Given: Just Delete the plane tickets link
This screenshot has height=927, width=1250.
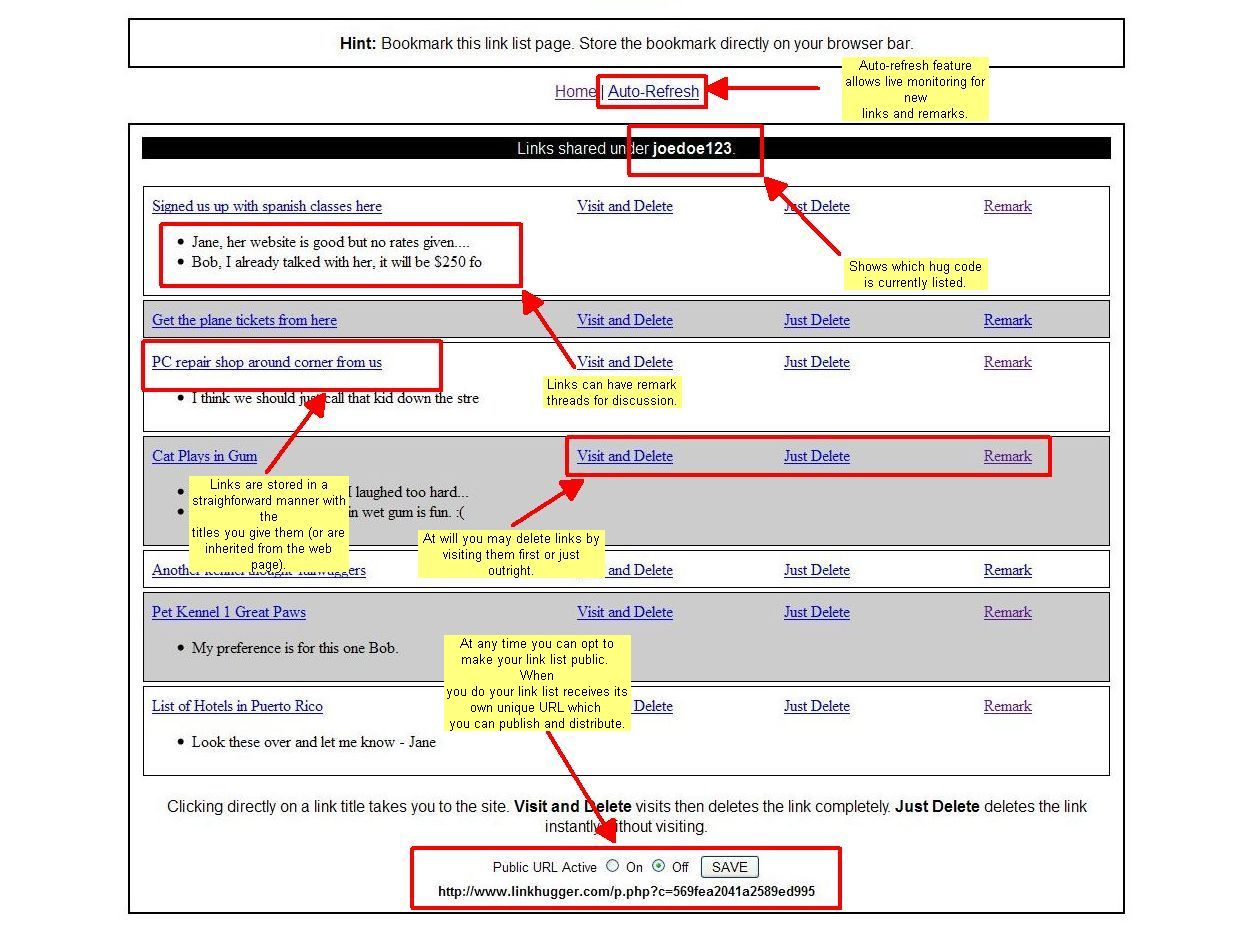Looking at the screenshot, I should (x=817, y=320).
